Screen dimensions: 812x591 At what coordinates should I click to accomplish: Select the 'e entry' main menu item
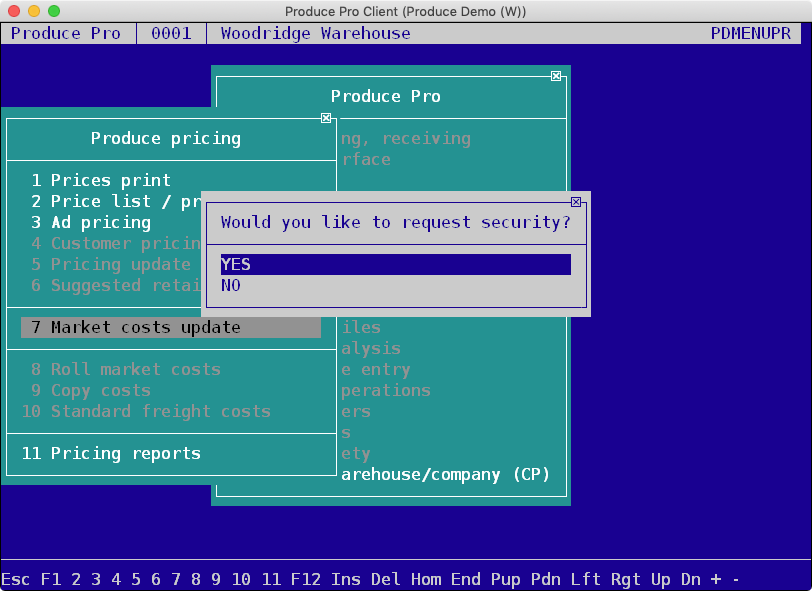click(375, 369)
